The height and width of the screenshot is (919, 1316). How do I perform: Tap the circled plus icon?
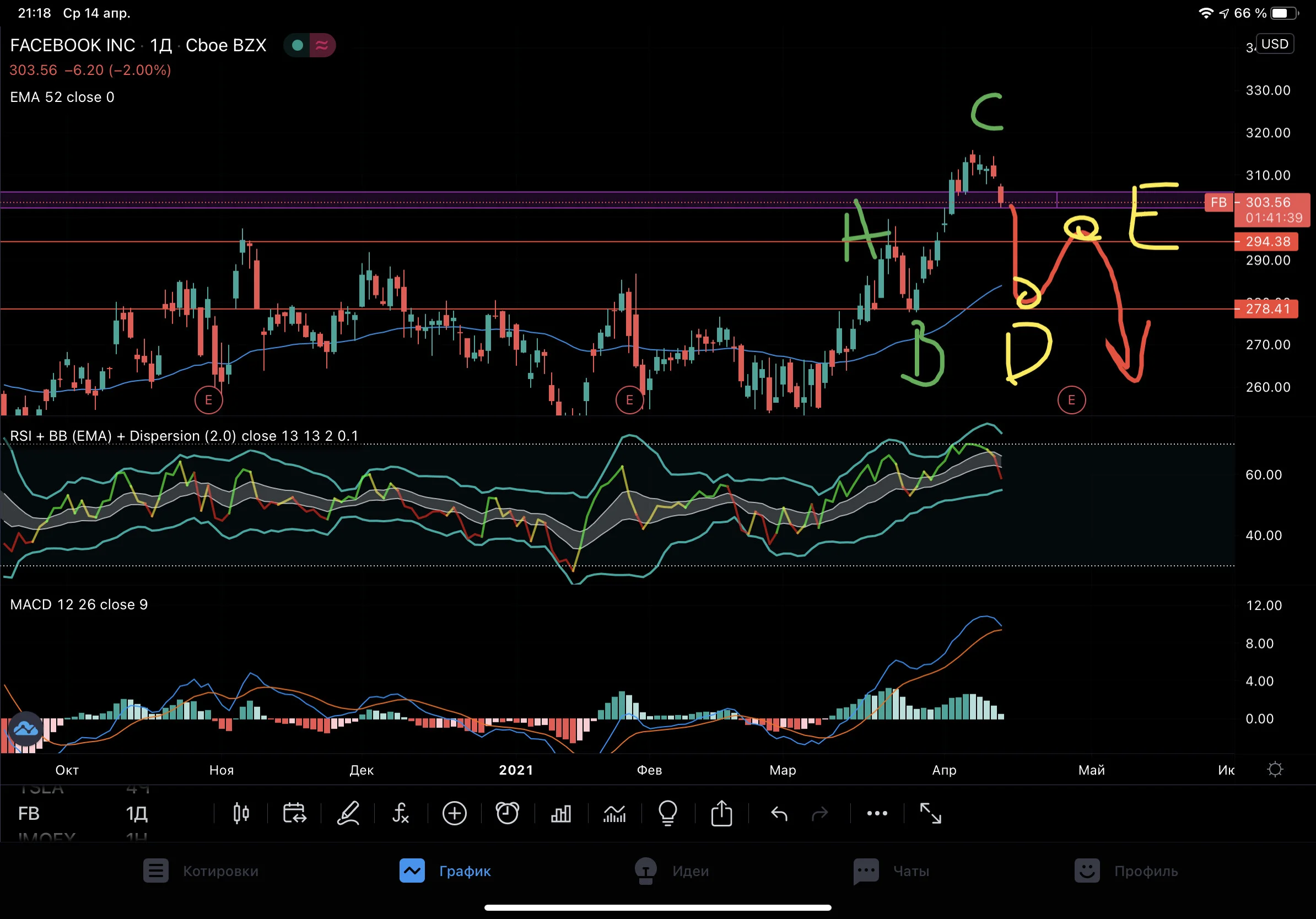click(x=455, y=813)
